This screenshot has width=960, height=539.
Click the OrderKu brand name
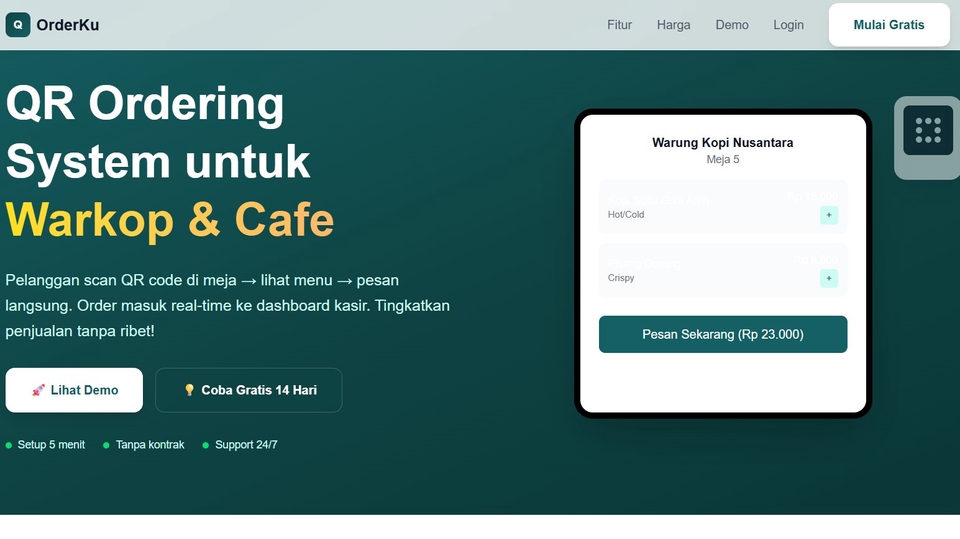coord(67,25)
